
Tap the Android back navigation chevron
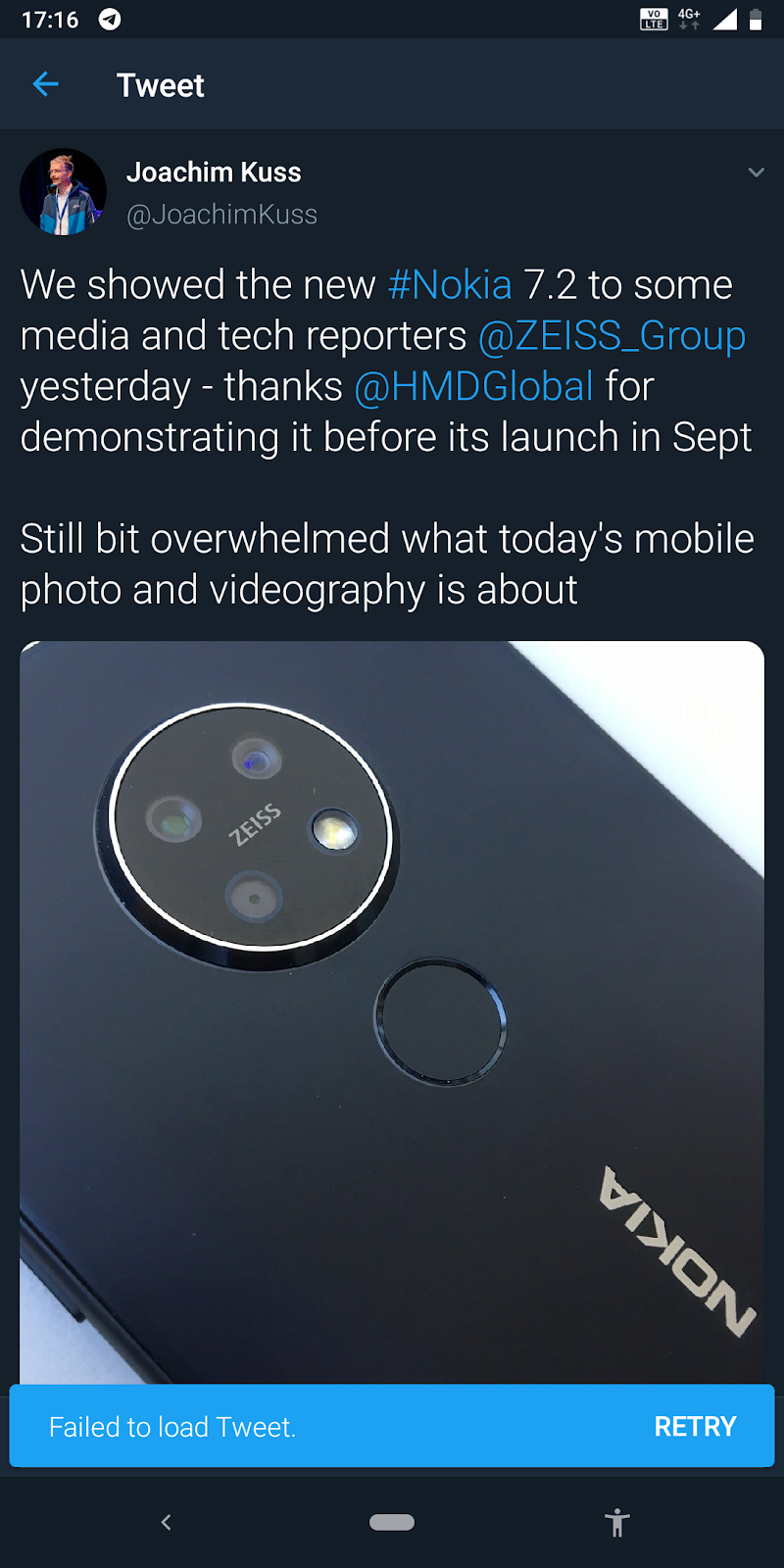[166, 1521]
